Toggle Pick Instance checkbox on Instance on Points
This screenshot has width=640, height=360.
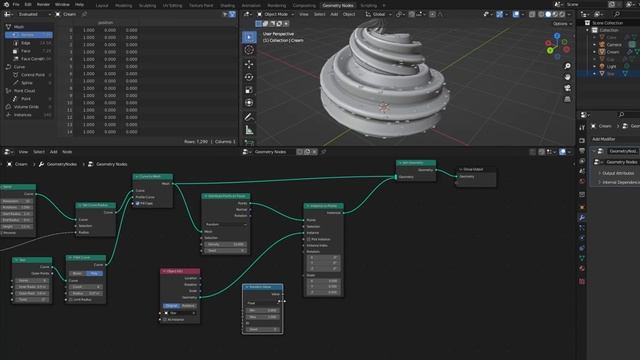pyautogui.click(x=309, y=239)
